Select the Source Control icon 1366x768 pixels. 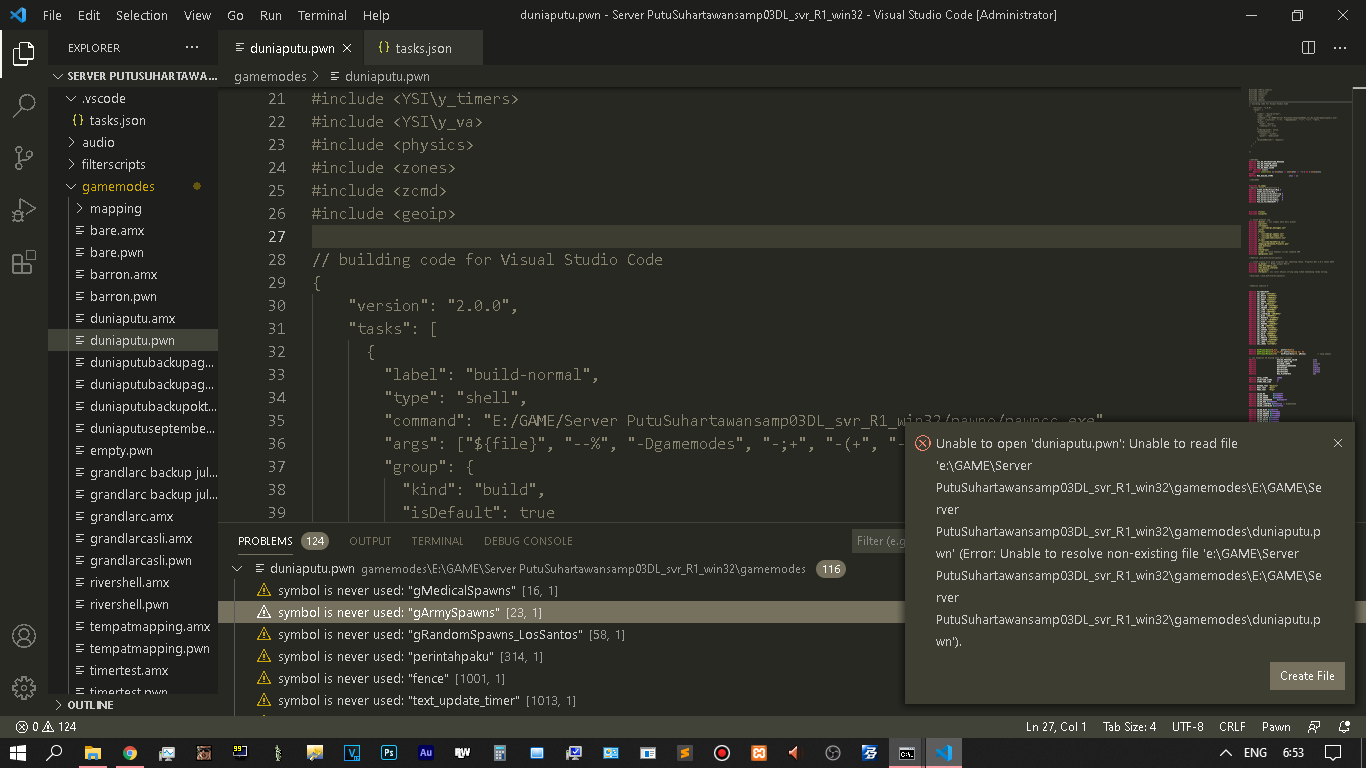[24, 158]
